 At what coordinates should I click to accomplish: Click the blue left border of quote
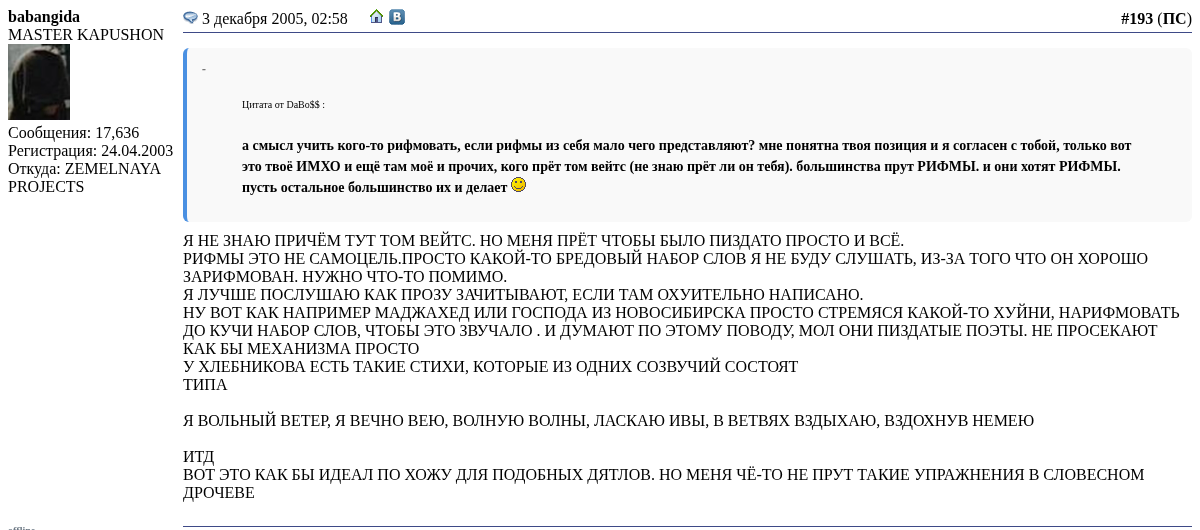(186, 135)
